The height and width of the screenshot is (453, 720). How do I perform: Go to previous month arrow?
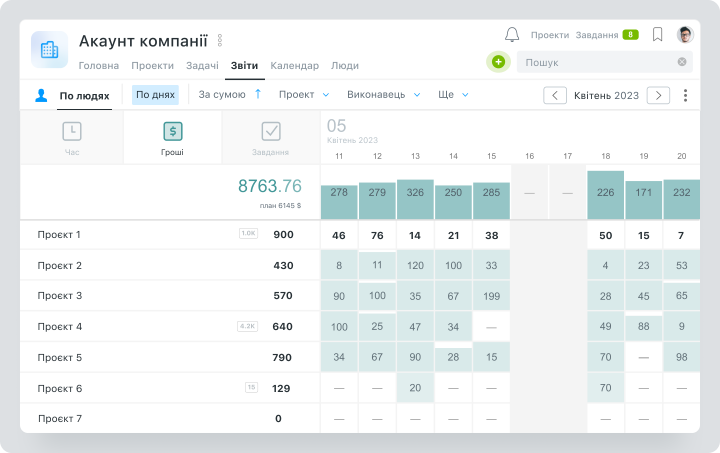[x=555, y=95]
